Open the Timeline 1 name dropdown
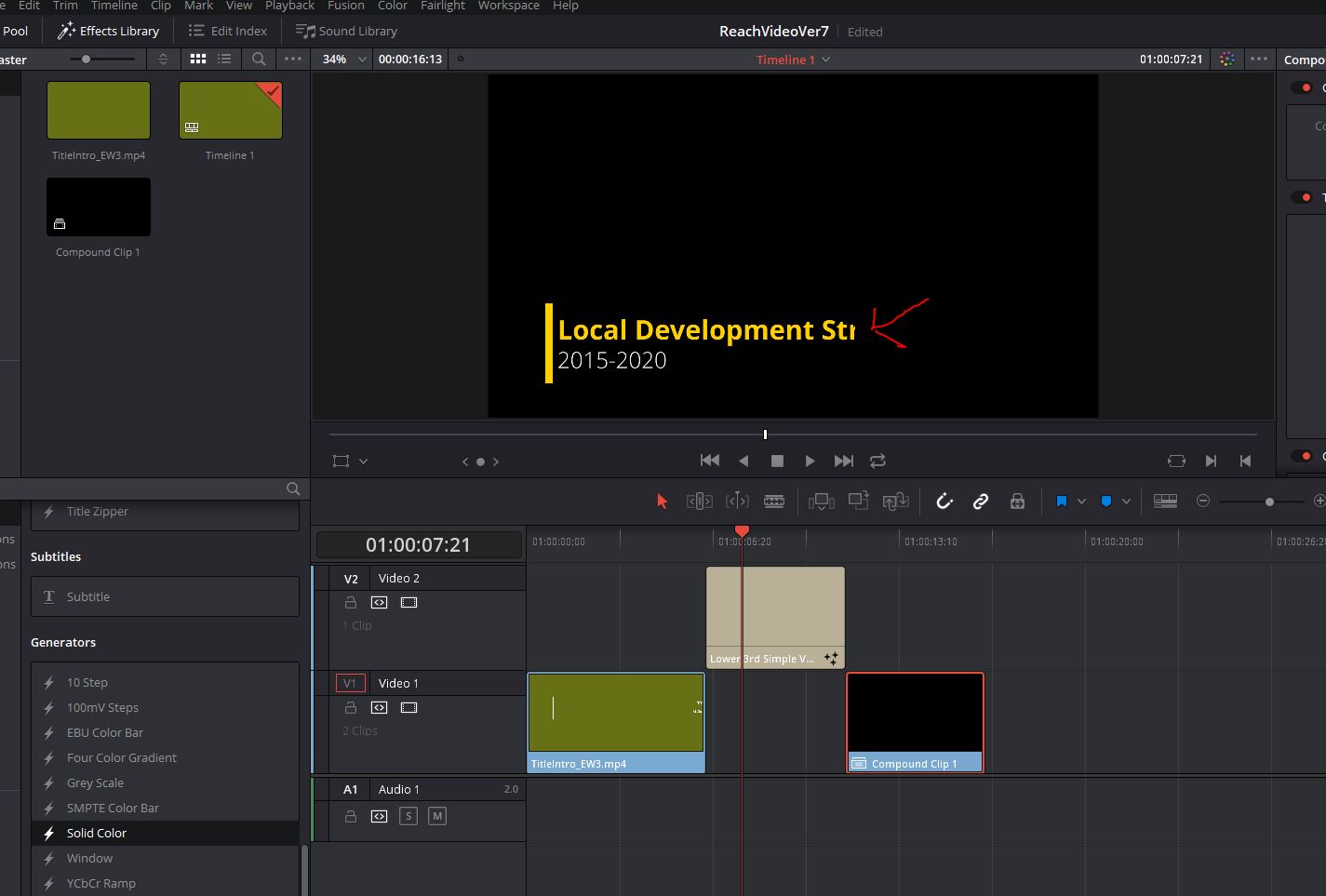Viewport: 1326px width, 896px height. tap(793, 60)
